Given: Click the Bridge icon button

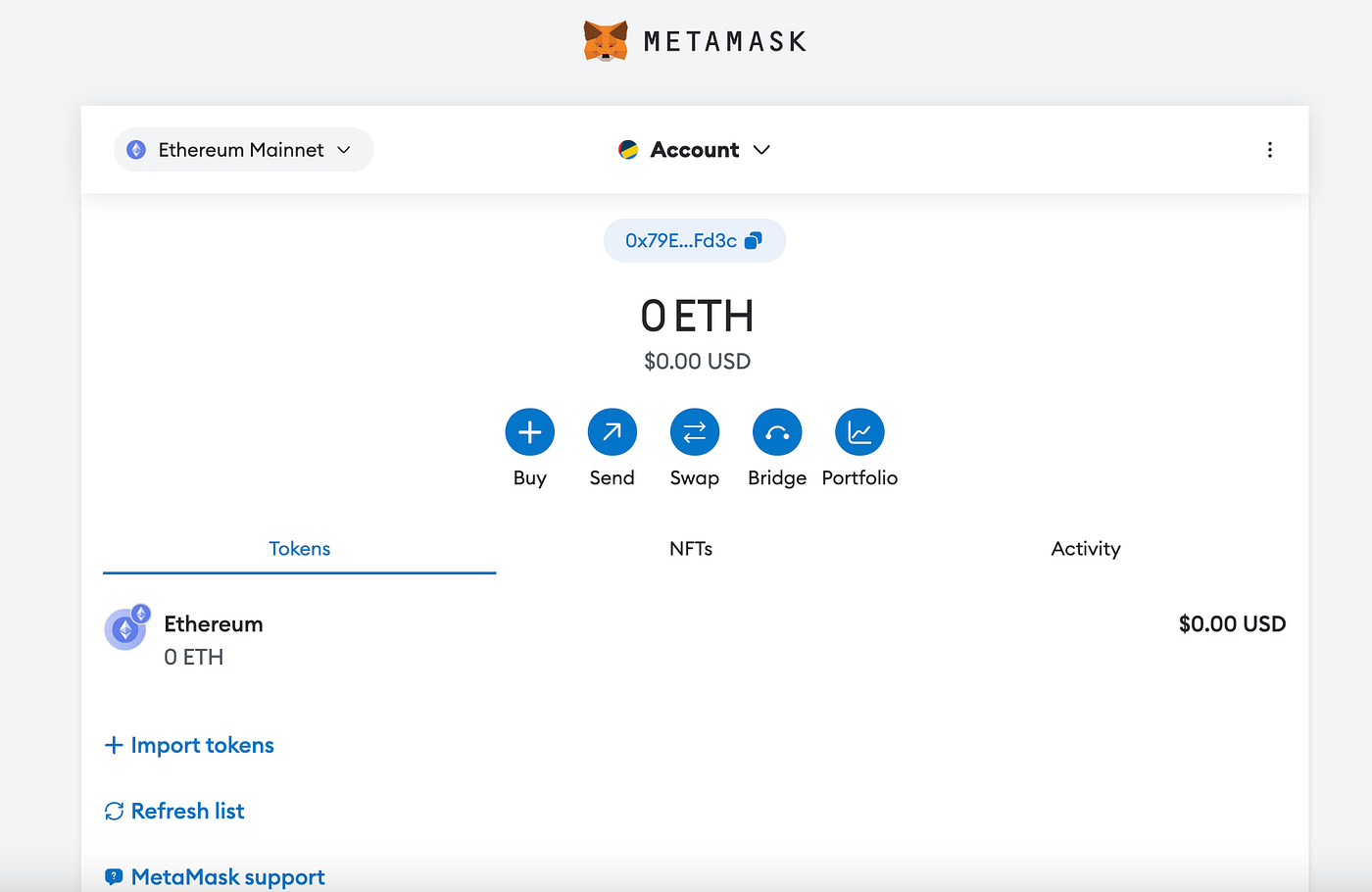Looking at the screenshot, I should coord(777,432).
